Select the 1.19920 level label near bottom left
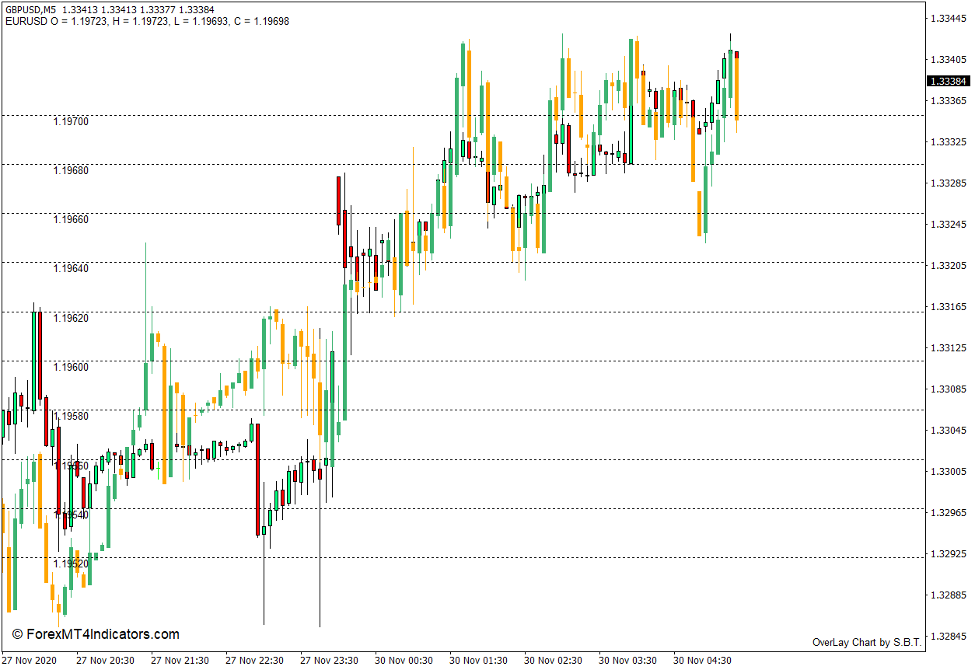The width and height of the screenshot is (977, 670). click(70, 562)
